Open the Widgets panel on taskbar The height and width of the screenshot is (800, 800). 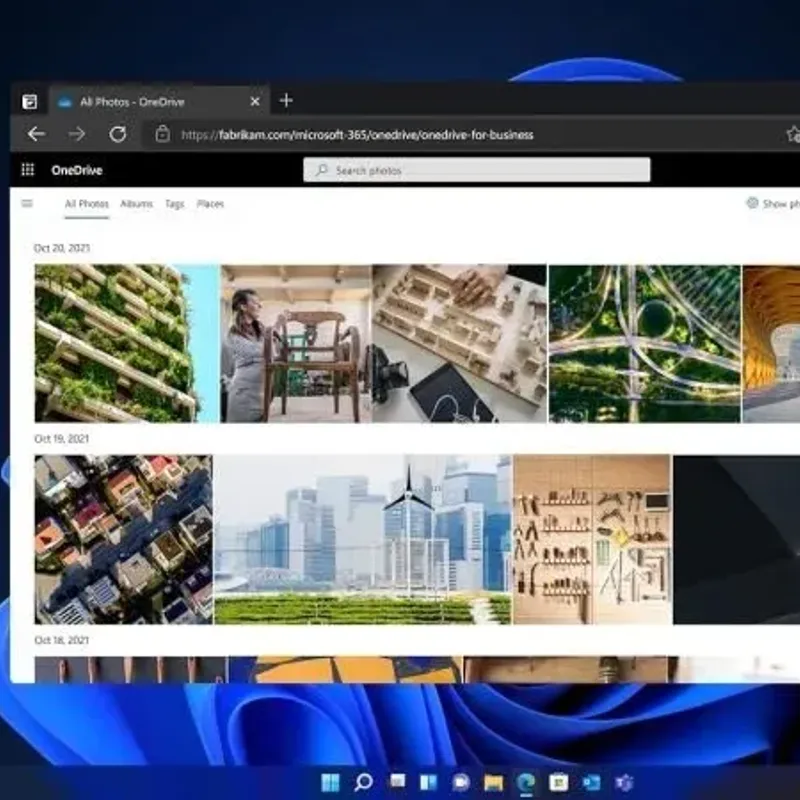(429, 782)
